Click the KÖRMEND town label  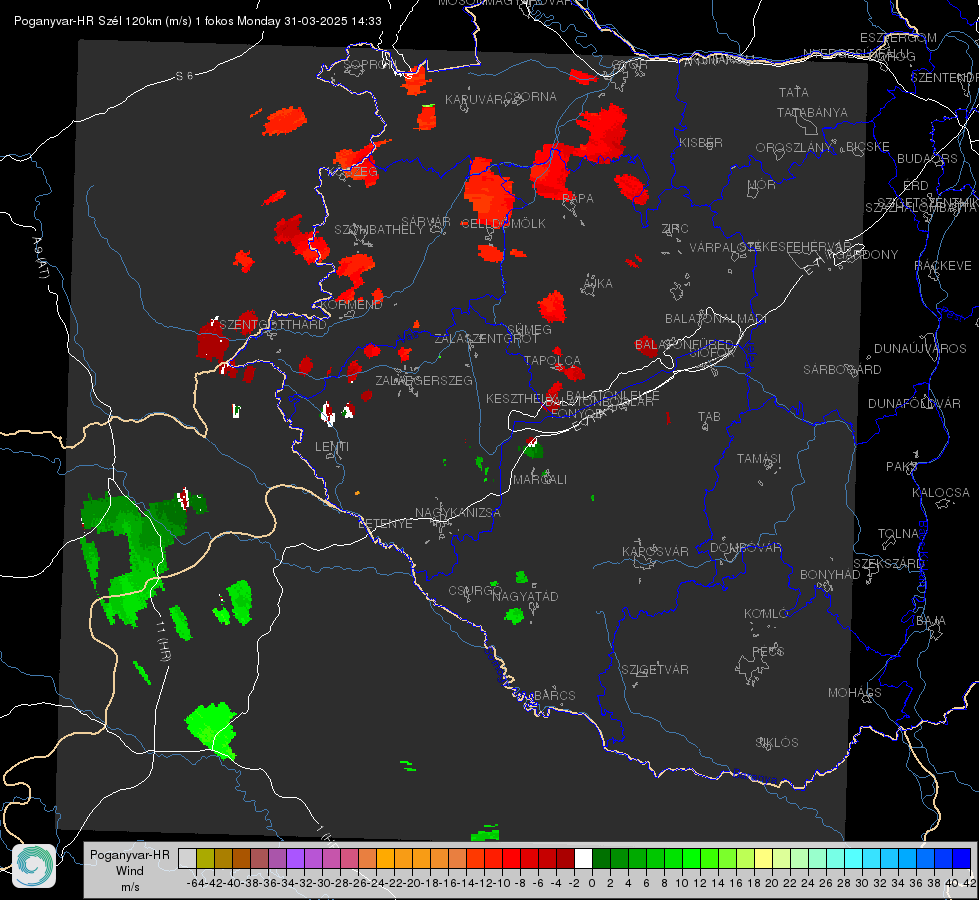pos(352,305)
